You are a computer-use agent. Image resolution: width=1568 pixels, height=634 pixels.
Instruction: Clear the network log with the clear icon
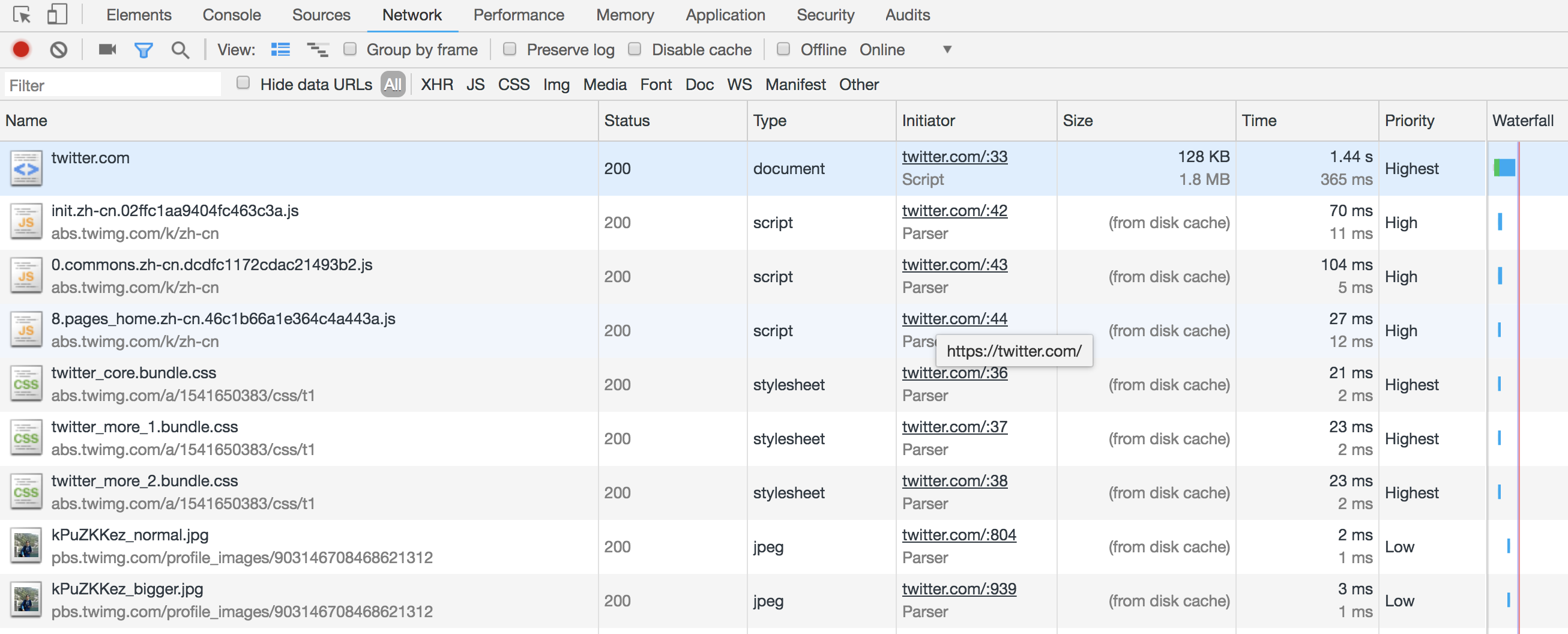pos(58,49)
